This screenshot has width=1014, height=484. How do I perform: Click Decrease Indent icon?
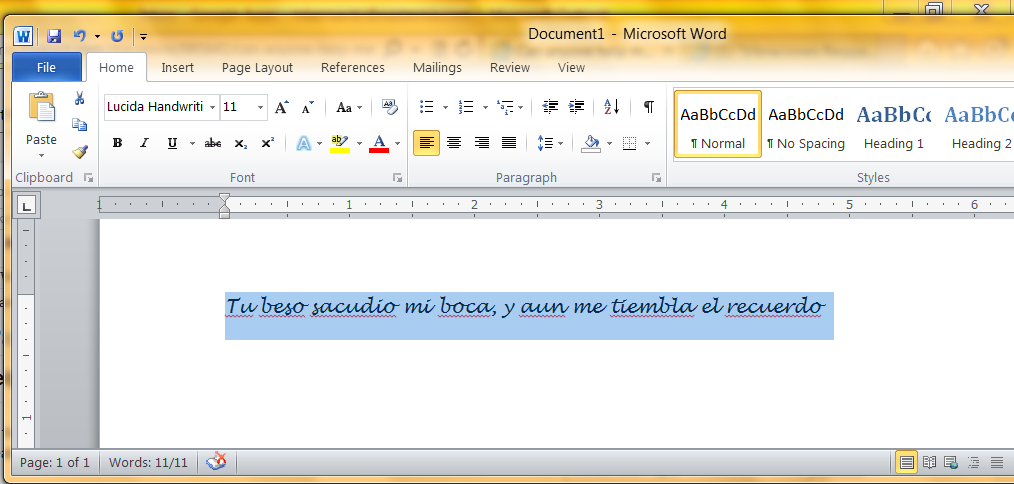coord(550,107)
